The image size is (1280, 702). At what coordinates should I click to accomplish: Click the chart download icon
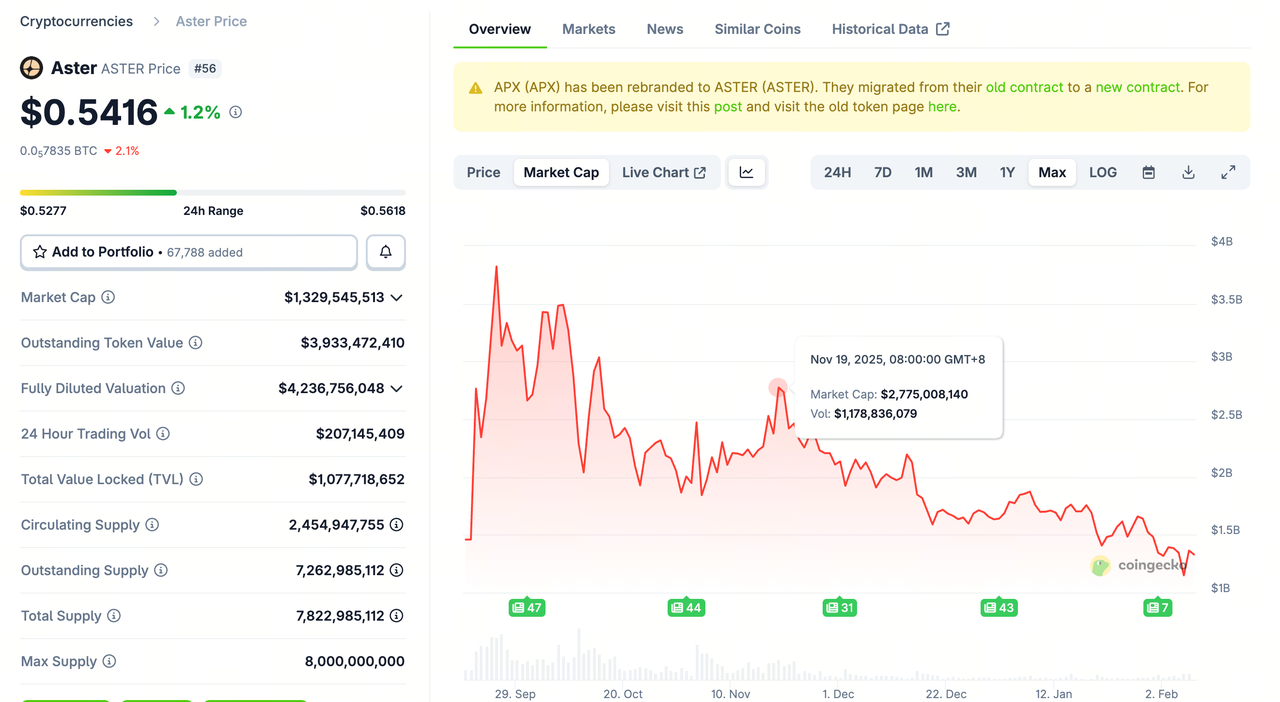pyautogui.click(x=1188, y=172)
